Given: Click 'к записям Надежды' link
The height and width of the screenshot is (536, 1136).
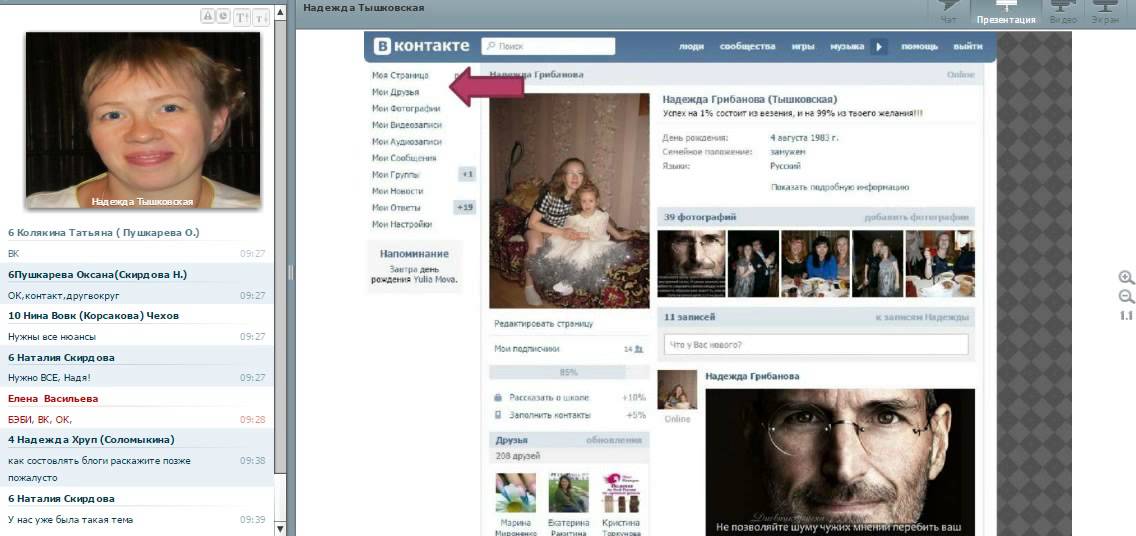Looking at the screenshot, I should (x=922, y=317).
